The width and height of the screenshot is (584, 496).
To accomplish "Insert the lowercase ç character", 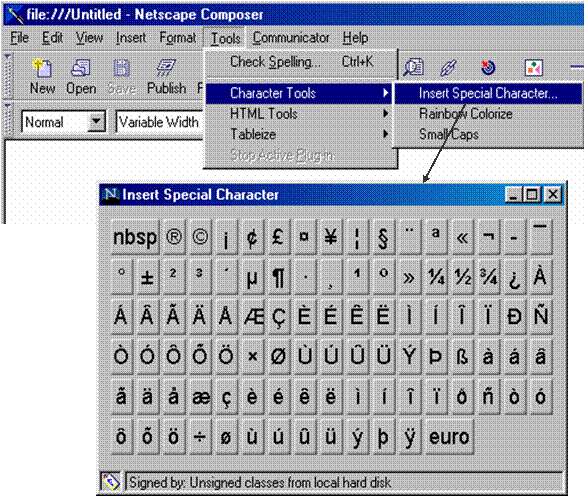I will (x=226, y=397).
